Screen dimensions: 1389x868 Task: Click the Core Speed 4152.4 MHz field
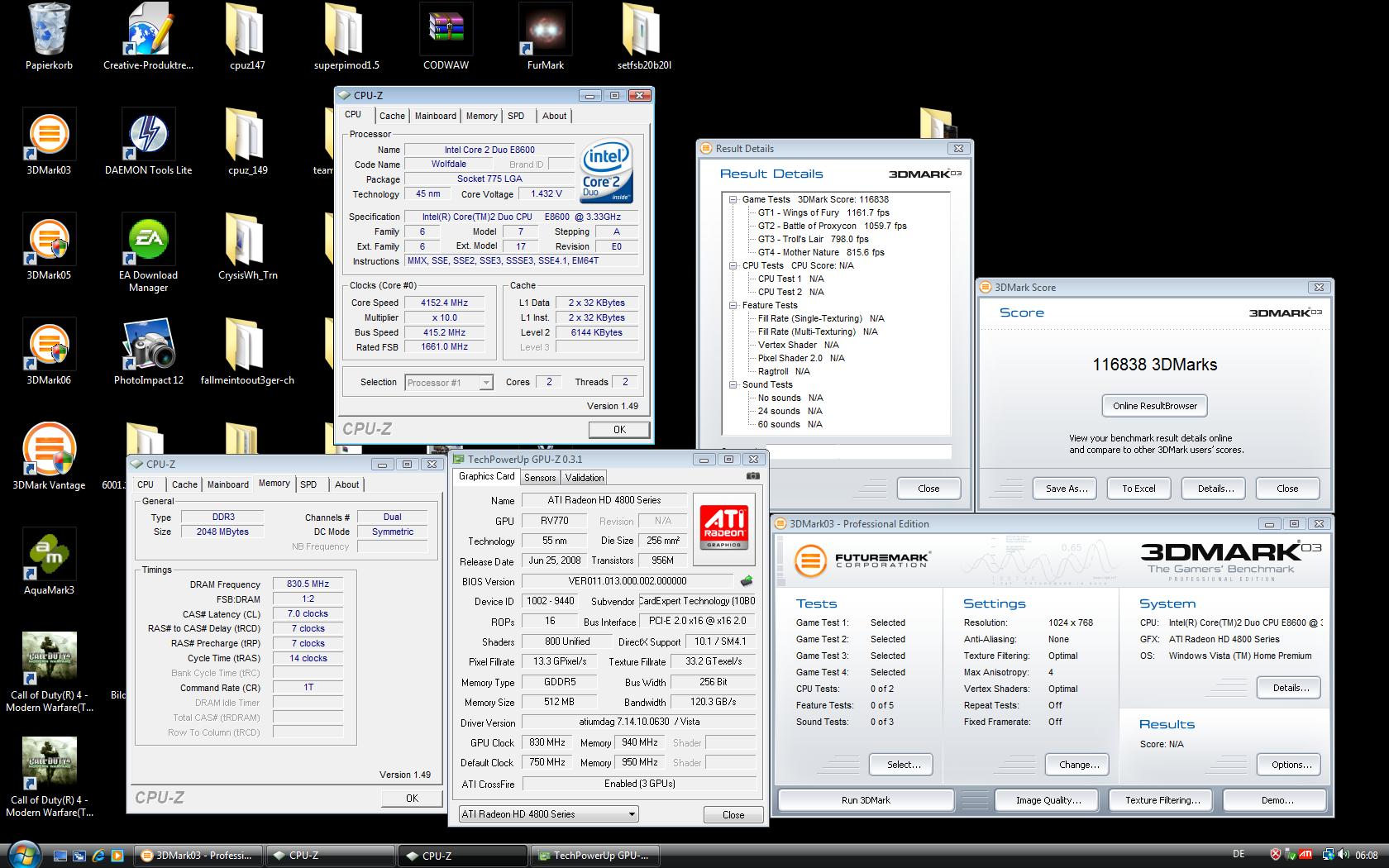[x=443, y=303]
